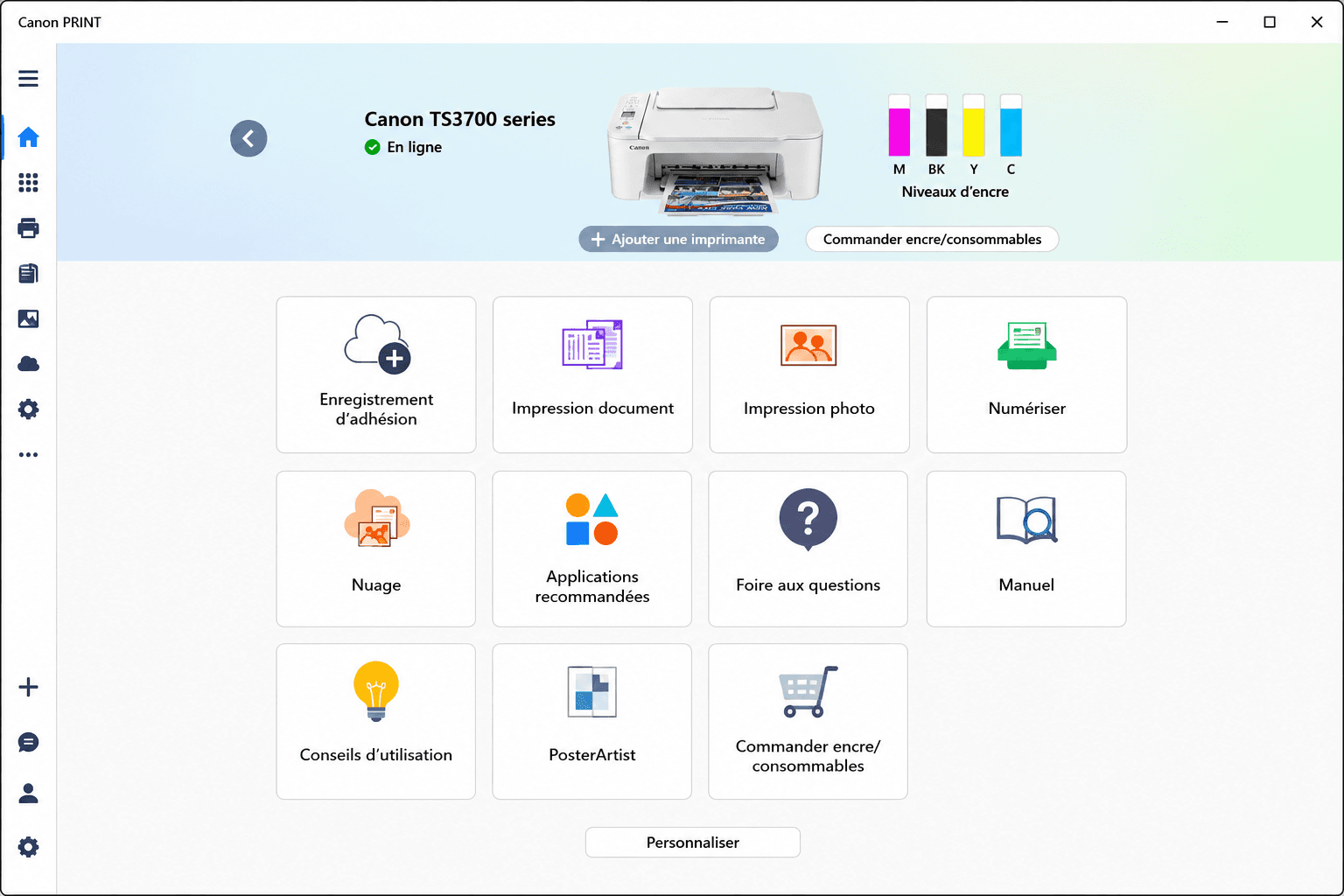1344x896 pixels.
Task: Open the Nuage cloud tile
Action: coord(376,549)
